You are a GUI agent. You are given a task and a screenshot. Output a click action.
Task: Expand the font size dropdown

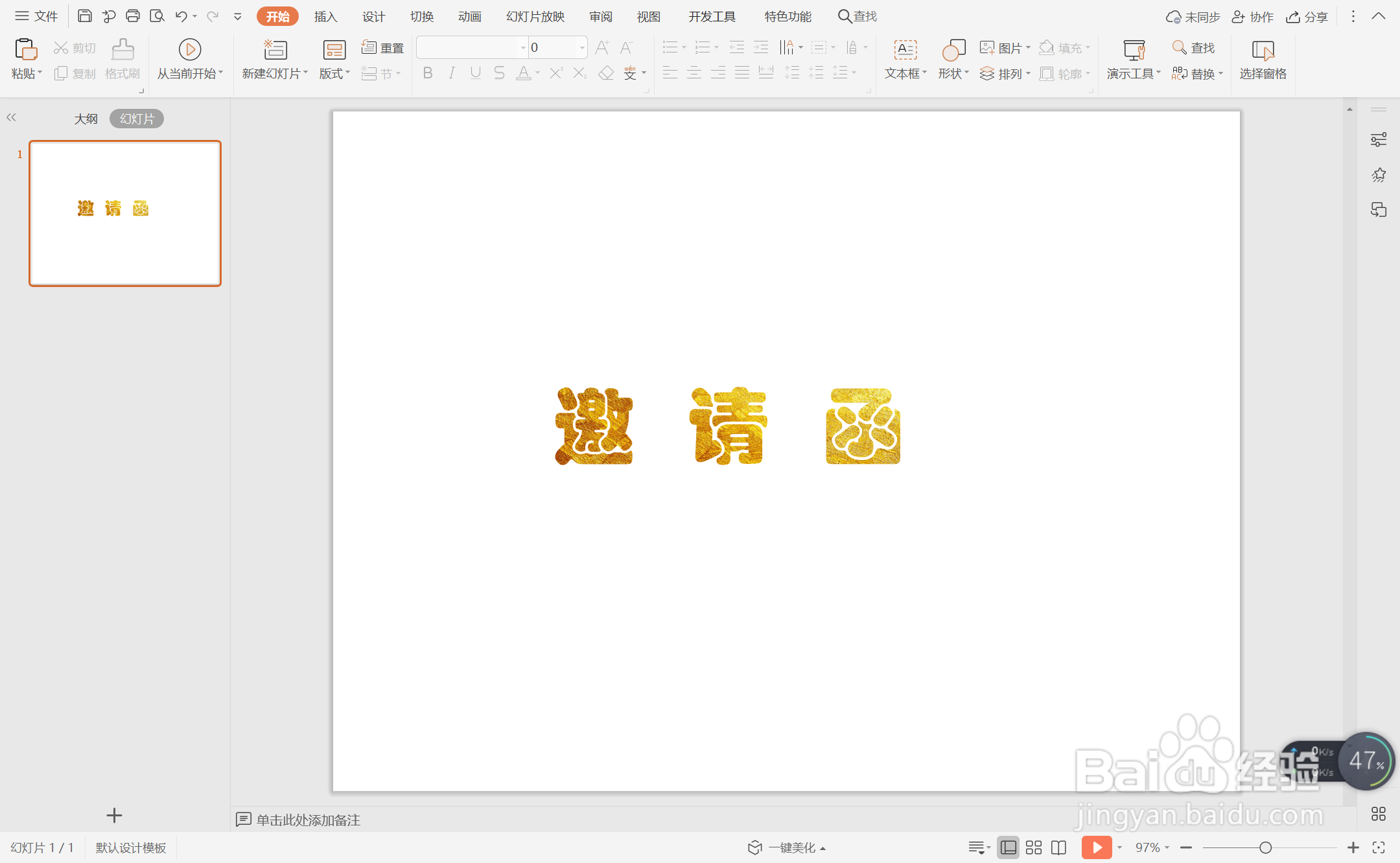[581, 47]
